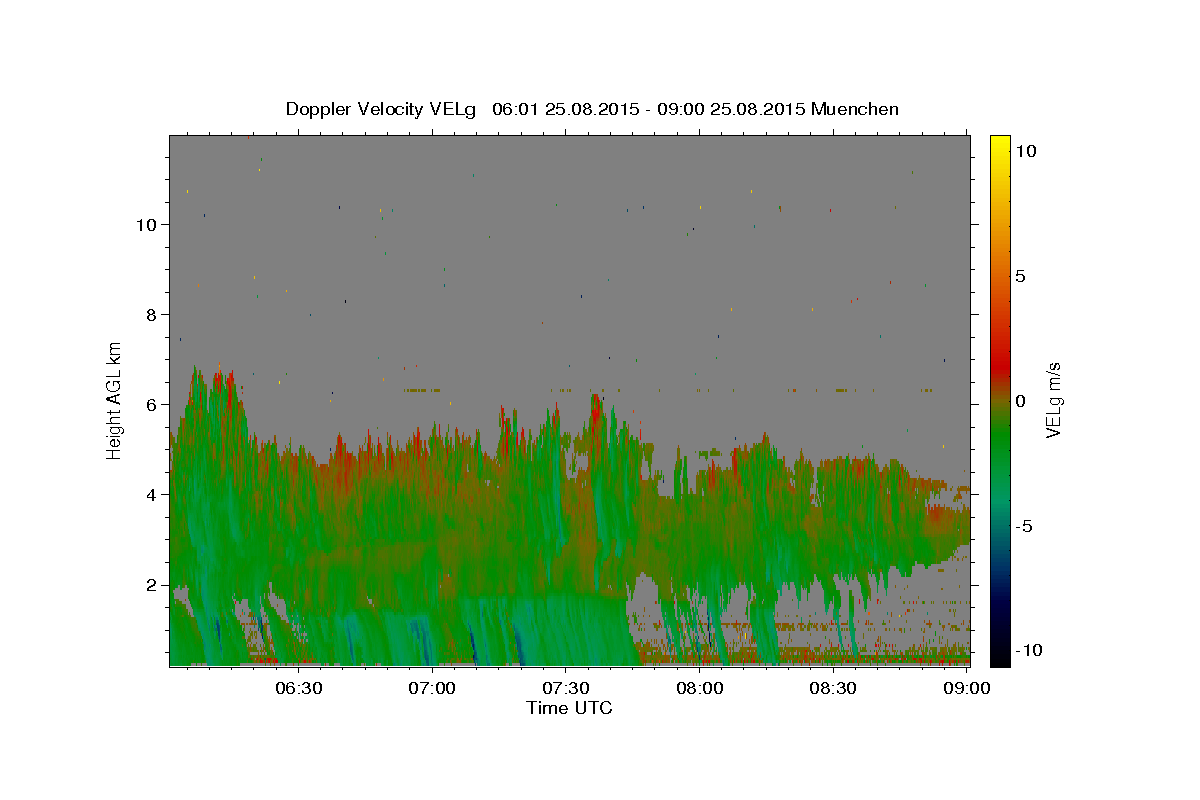Click the height axis label 6
The width and height of the screenshot is (1200, 800).
click(150, 404)
